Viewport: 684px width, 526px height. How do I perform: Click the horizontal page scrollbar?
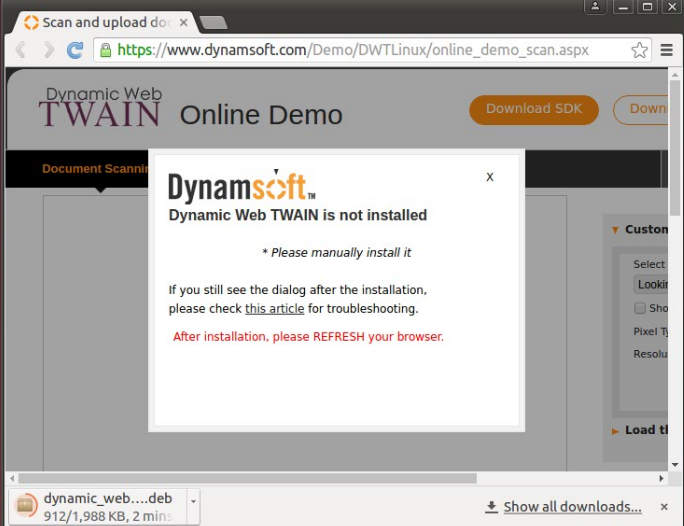300,478
